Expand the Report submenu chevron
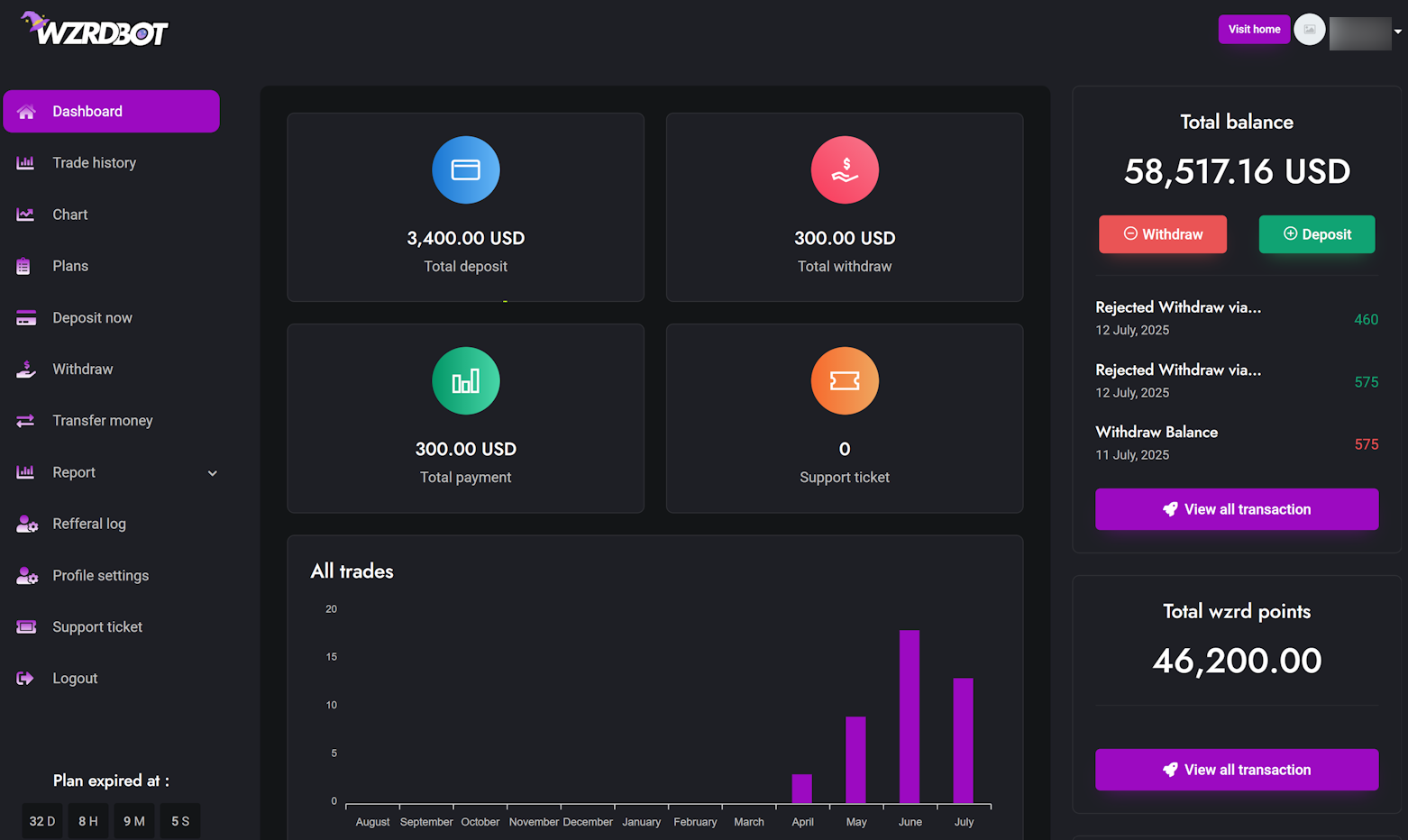Screen dimensions: 1408x840 click(x=213, y=473)
